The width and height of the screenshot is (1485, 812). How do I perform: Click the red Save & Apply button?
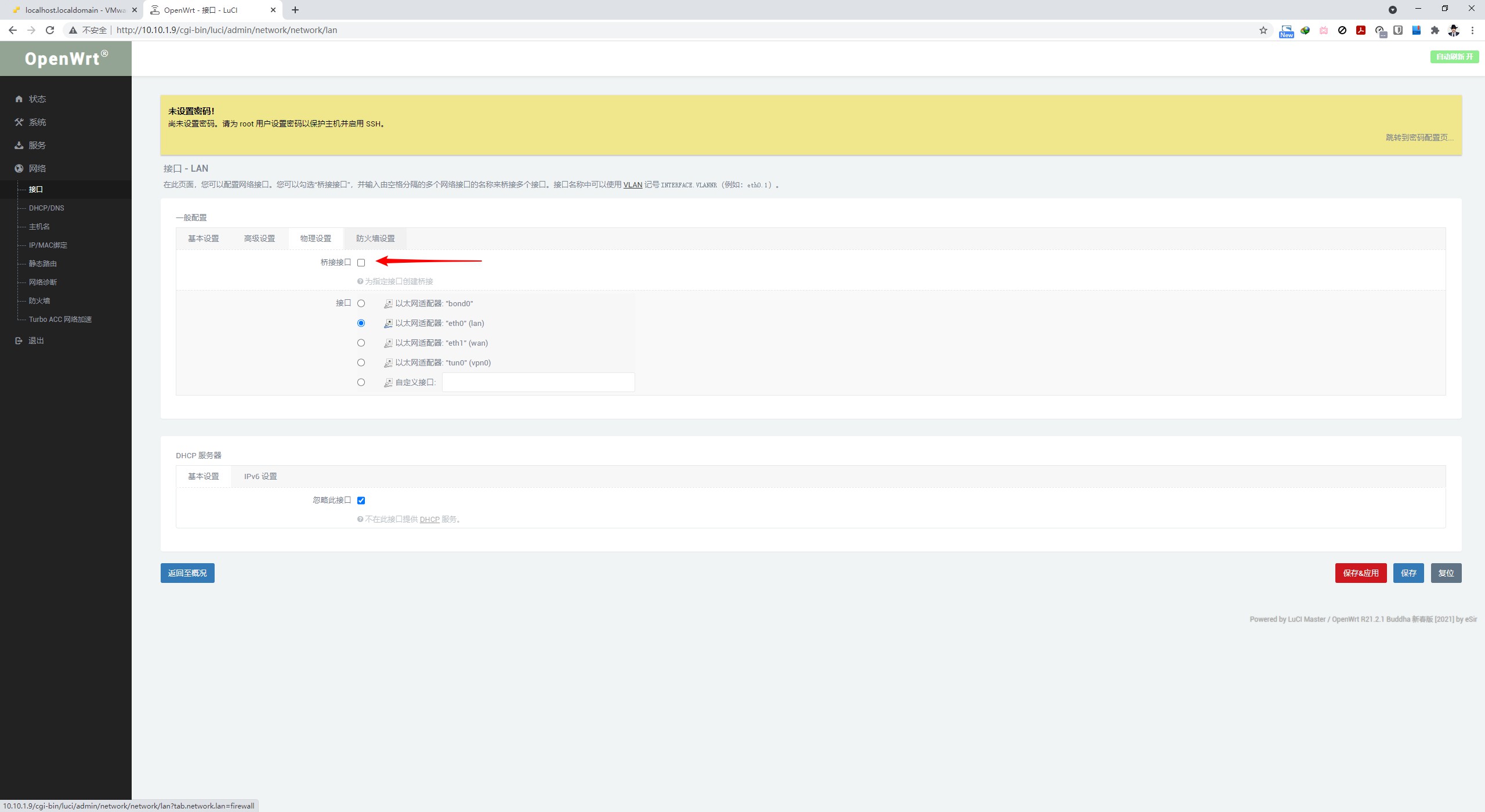(1360, 573)
